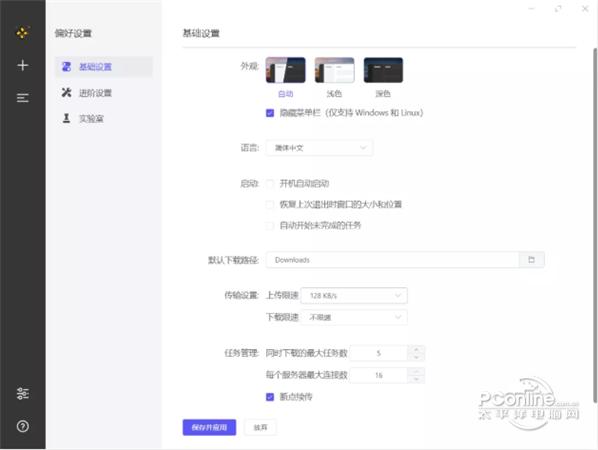
Task: Open the 下载限速 不限速 dropdown
Action: (x=354, y=317)
